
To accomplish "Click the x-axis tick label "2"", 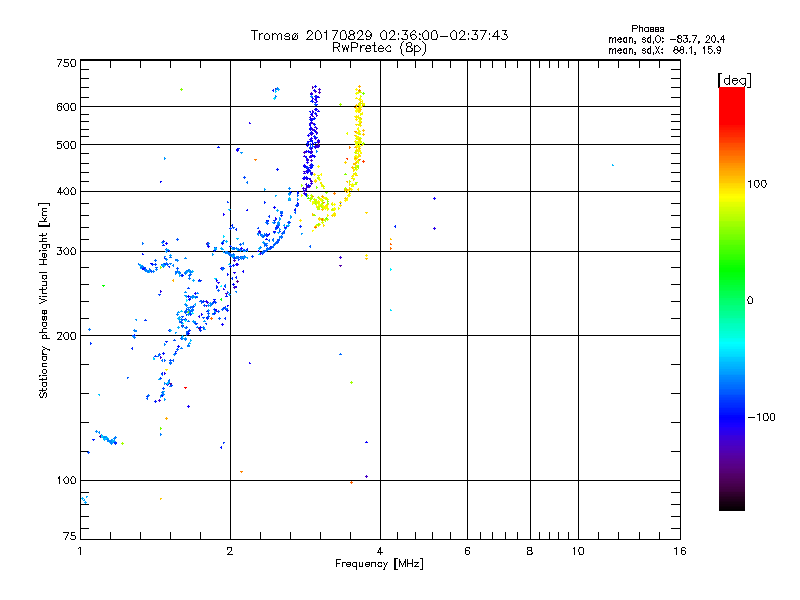I will (x=230, y=551).
